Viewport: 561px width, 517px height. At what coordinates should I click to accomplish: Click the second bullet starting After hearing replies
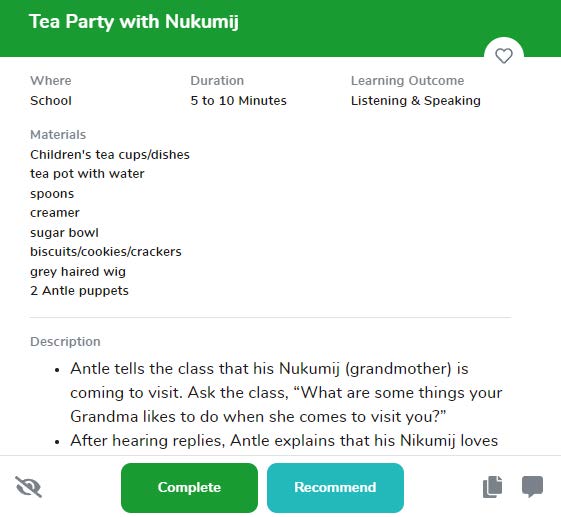click(x=284, y=441)
